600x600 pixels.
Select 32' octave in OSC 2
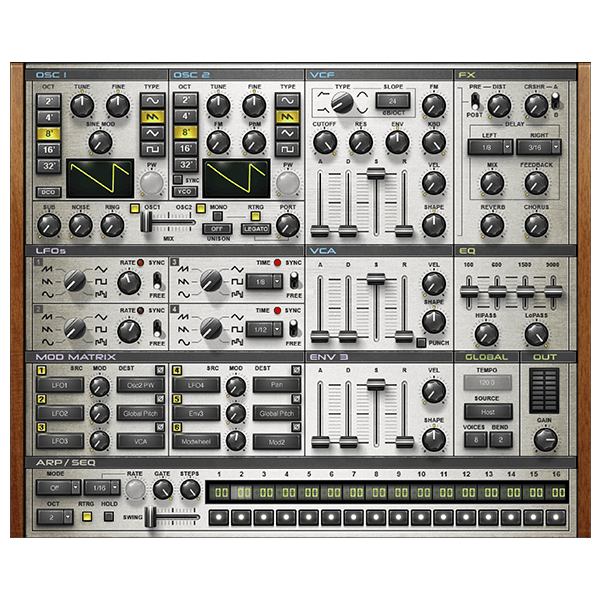tap(186, 165)
